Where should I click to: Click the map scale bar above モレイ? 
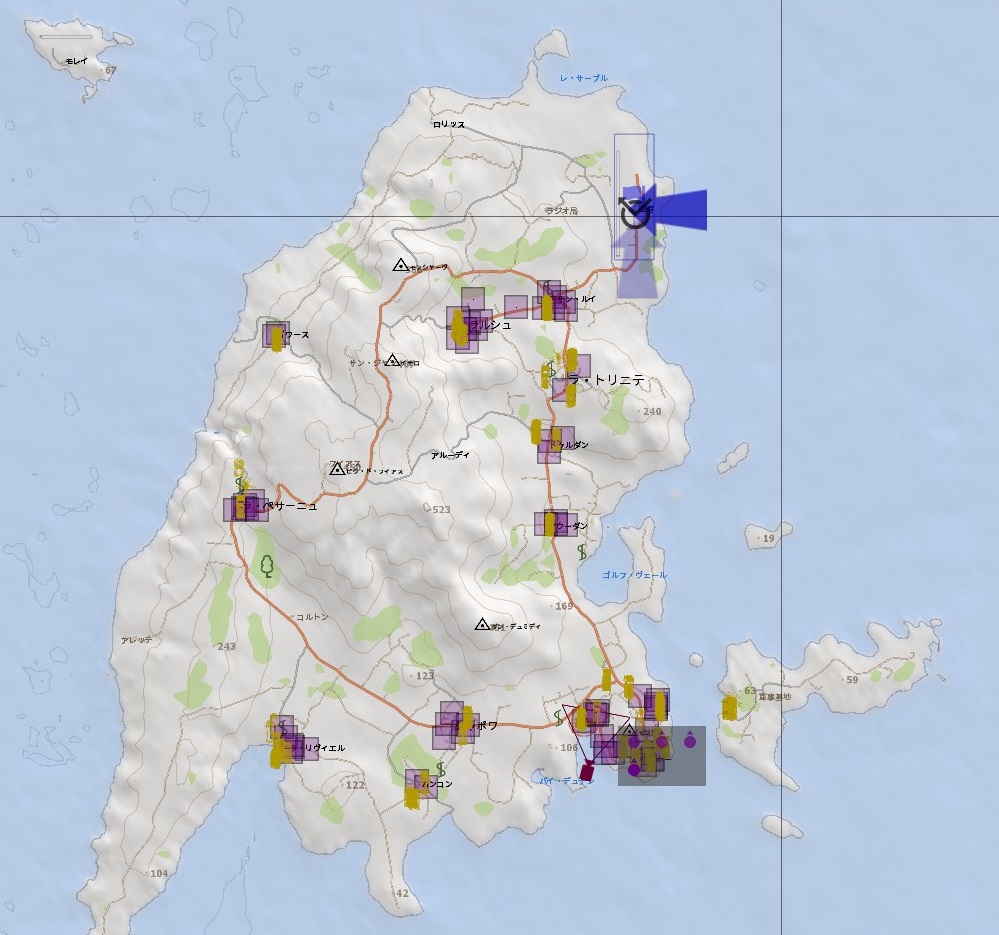[66, 37]
